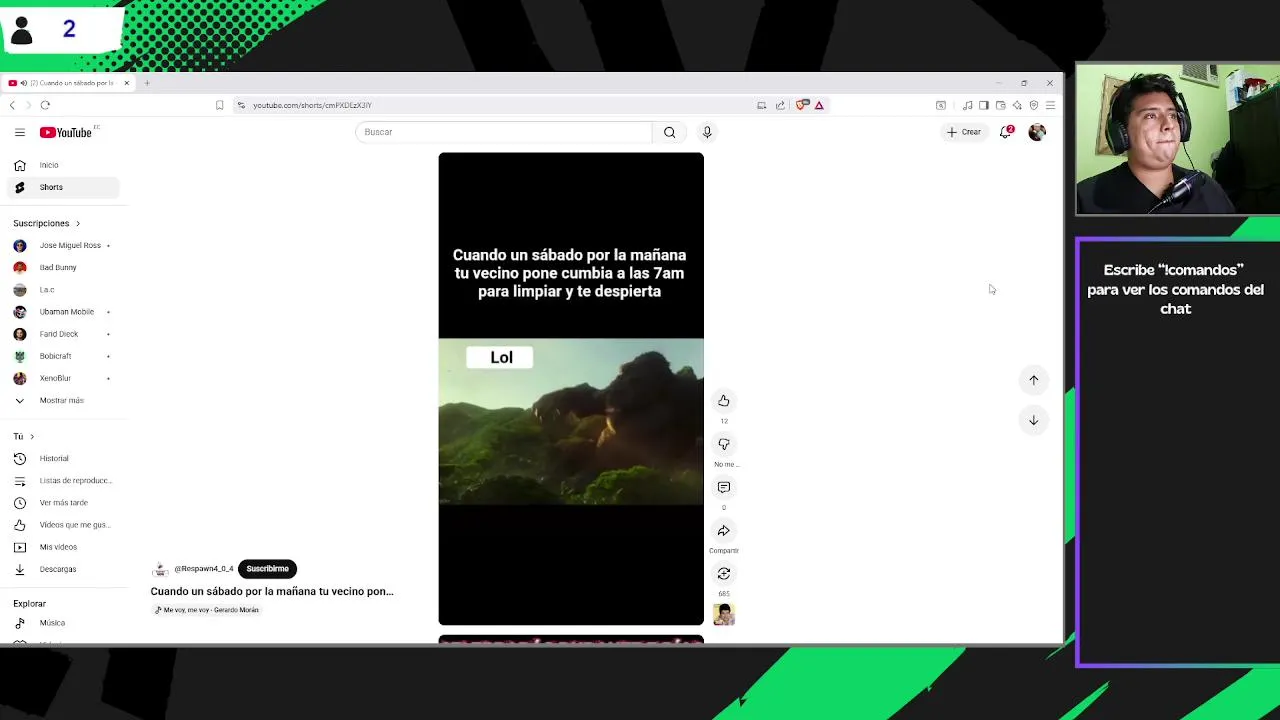The height and width of the screenshot is (720, 1280).
Task: Open Ver más tarde
Action: [x=62, y=503]
